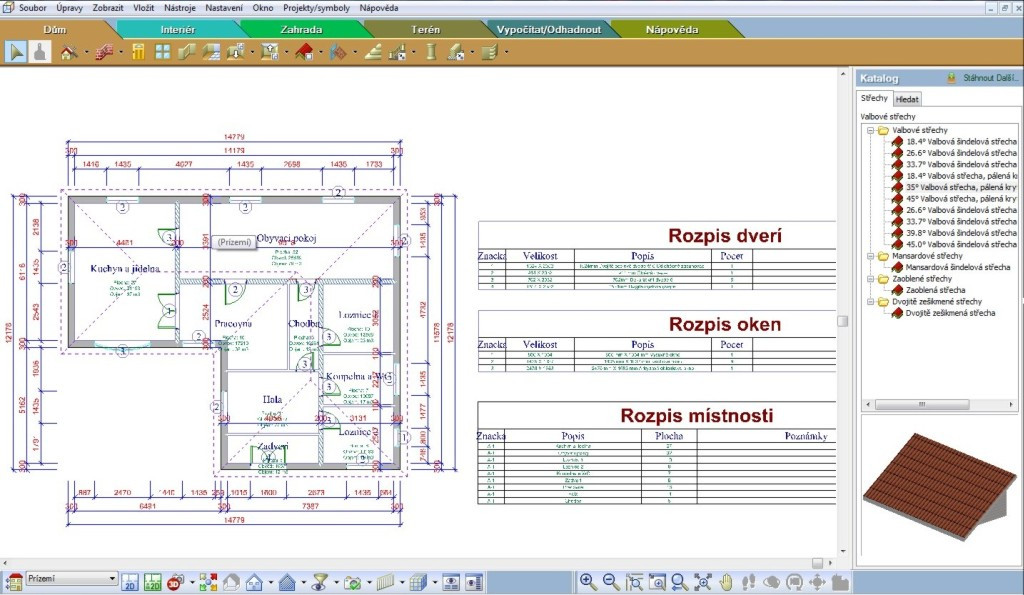Select 35° Valbová střecha pálená item
Viewport: 1024px width, 595px height.
click(x=961, y=187)
